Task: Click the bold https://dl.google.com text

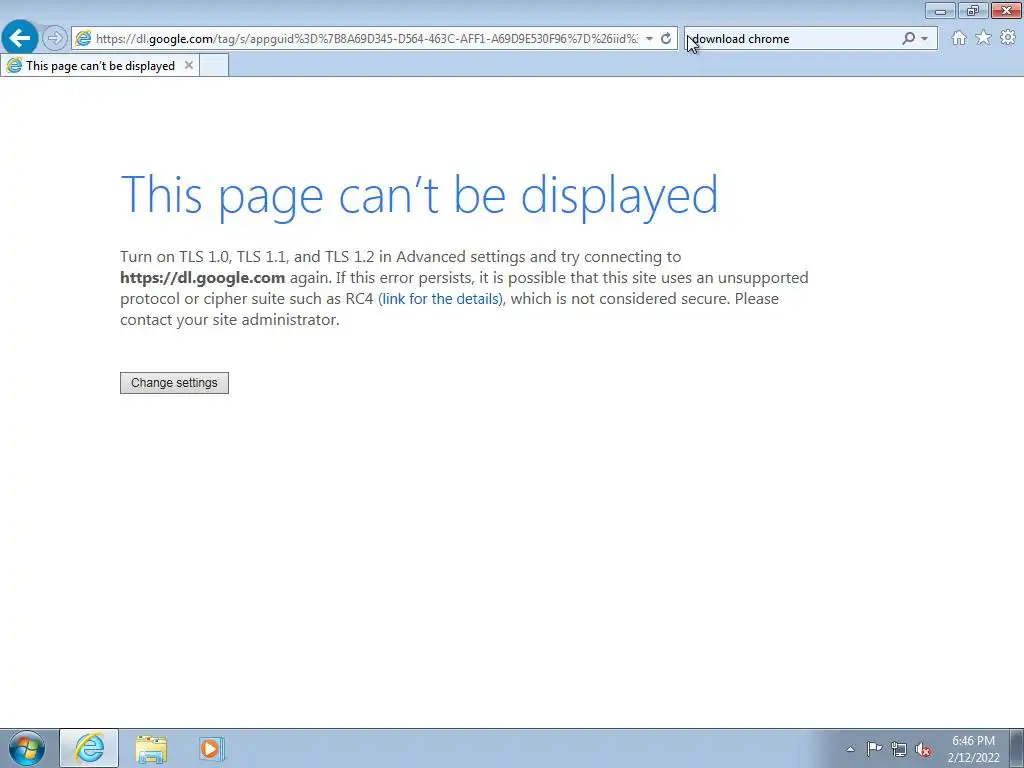Action: point(202,278)
